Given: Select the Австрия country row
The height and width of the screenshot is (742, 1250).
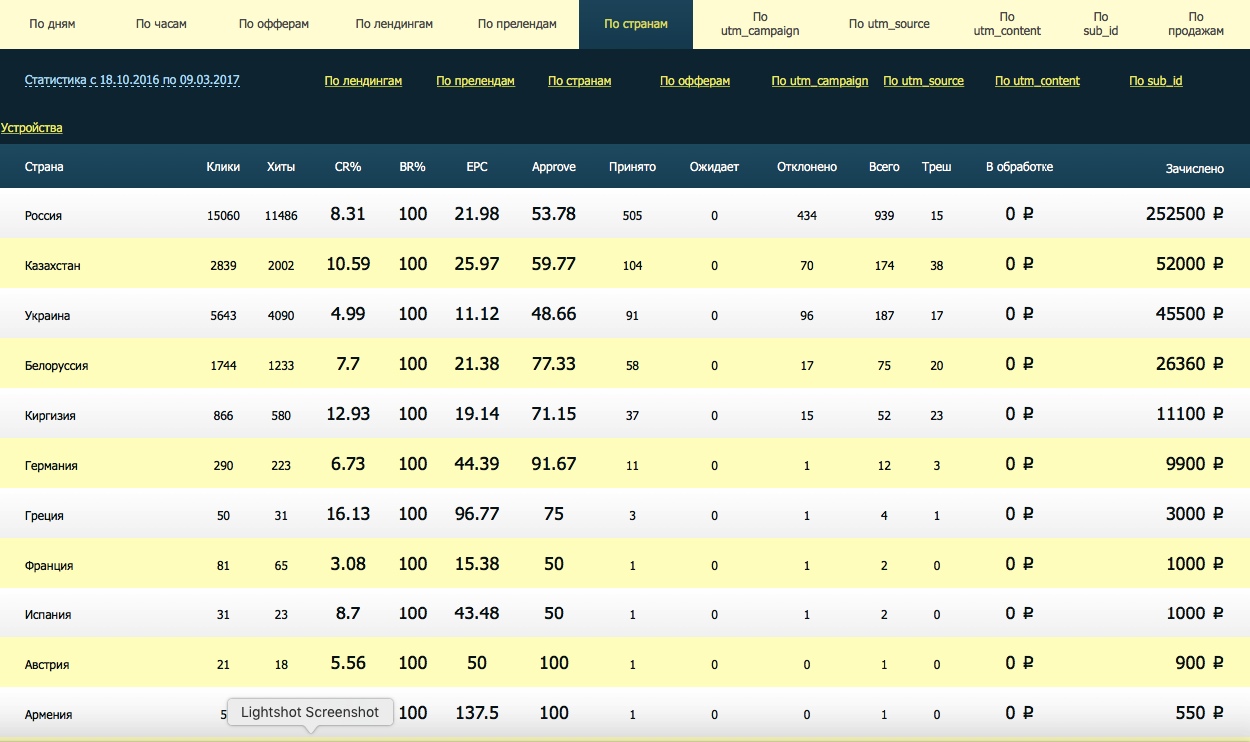Looking at the screenshot, I should pyautogui.click(x=625, y=663).
